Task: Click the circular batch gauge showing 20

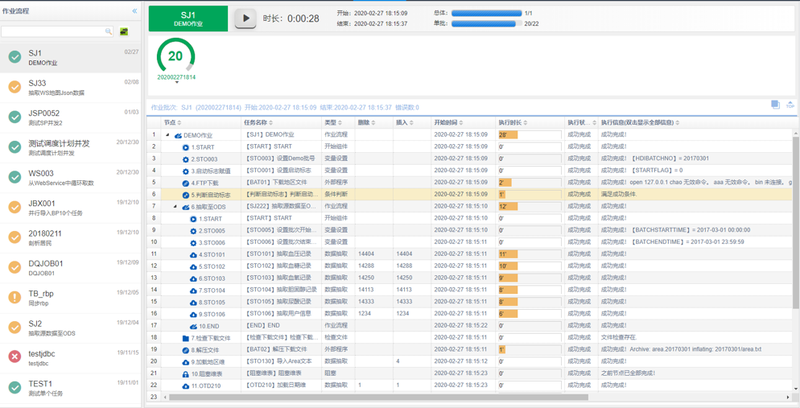Action: coord(176,56)
